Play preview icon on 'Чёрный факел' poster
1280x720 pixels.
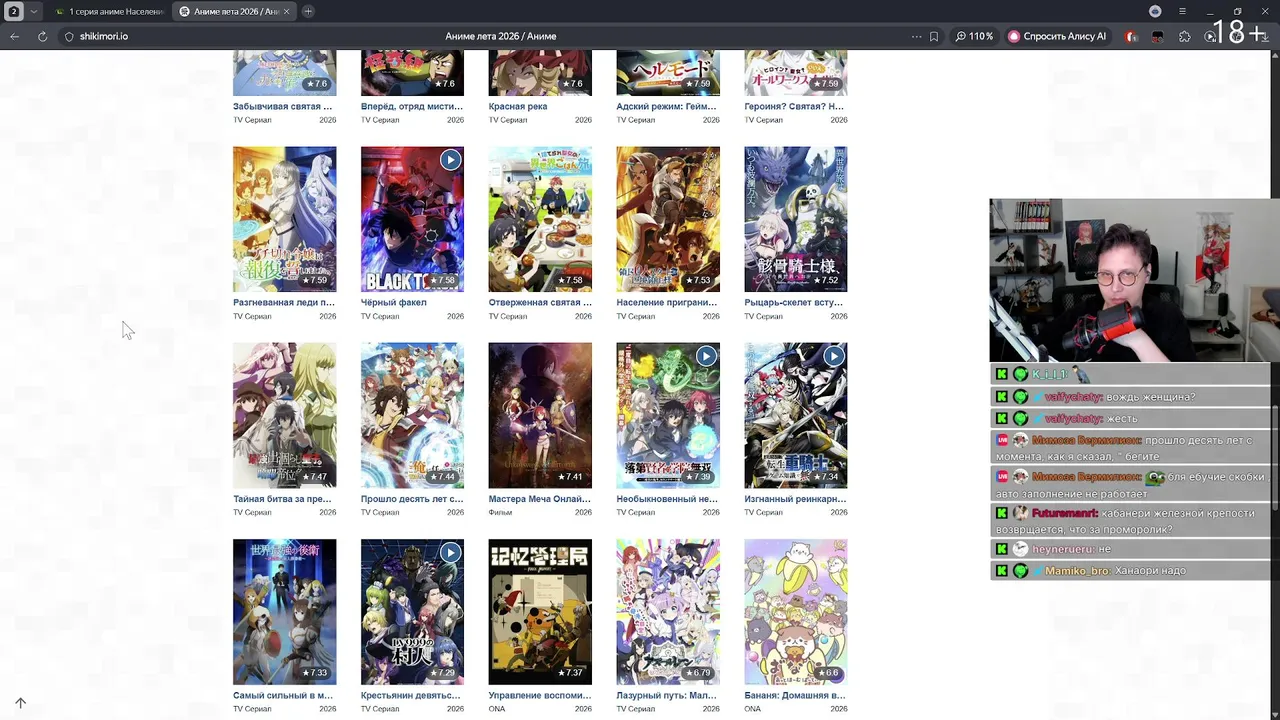tap(451, 160)
